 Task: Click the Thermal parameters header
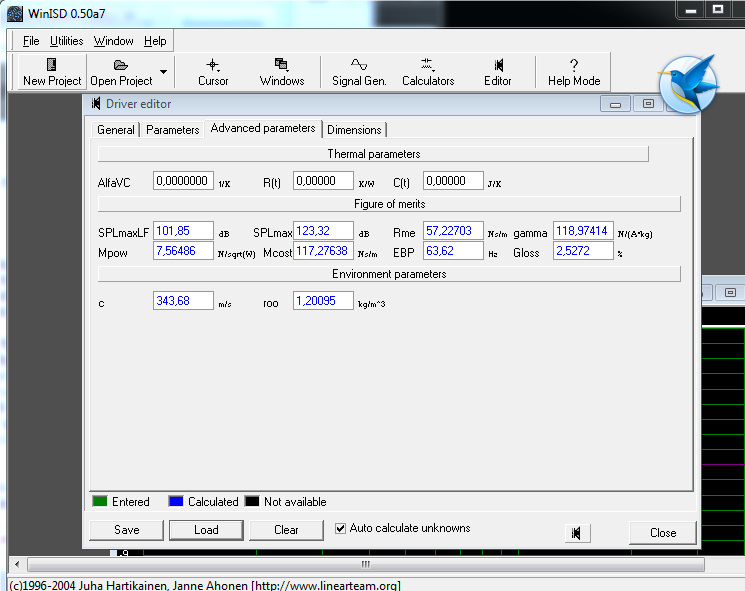coord(373,154)
